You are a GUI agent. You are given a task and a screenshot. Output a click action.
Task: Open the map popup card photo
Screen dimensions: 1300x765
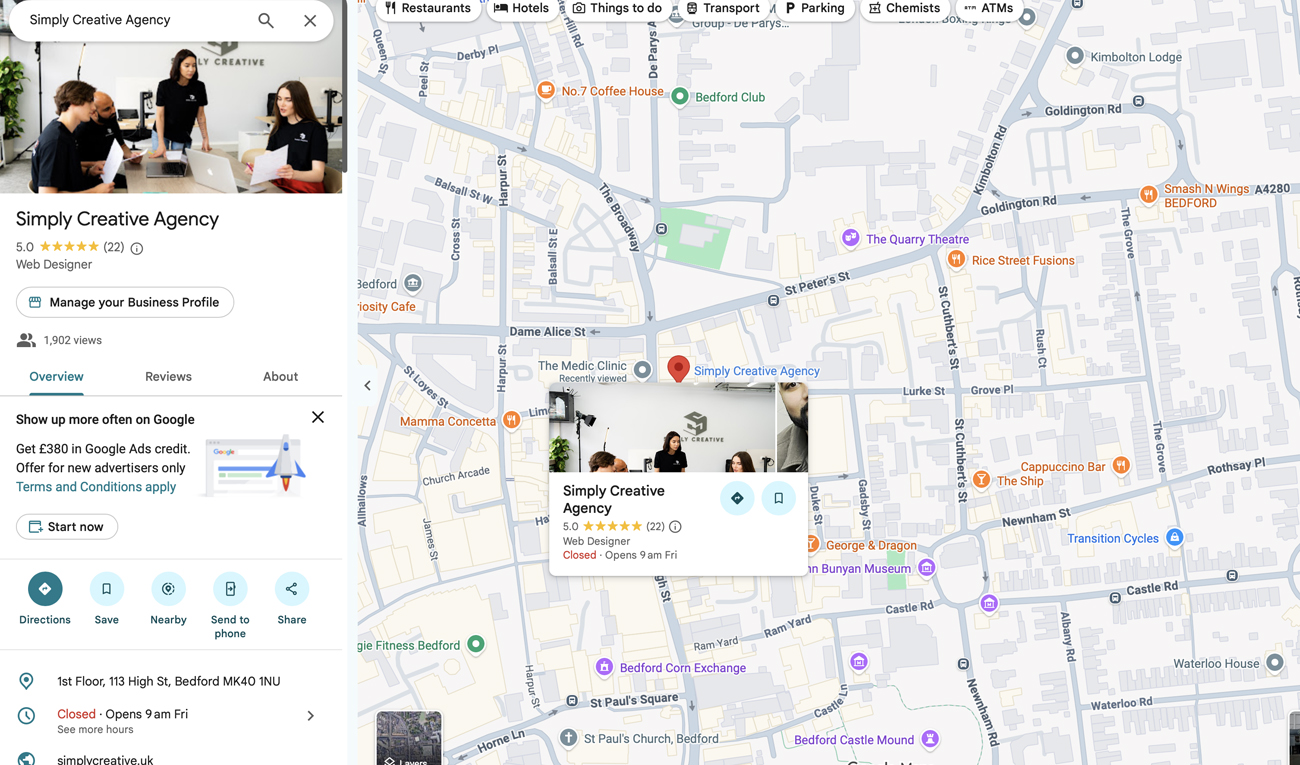click(662, 427)
